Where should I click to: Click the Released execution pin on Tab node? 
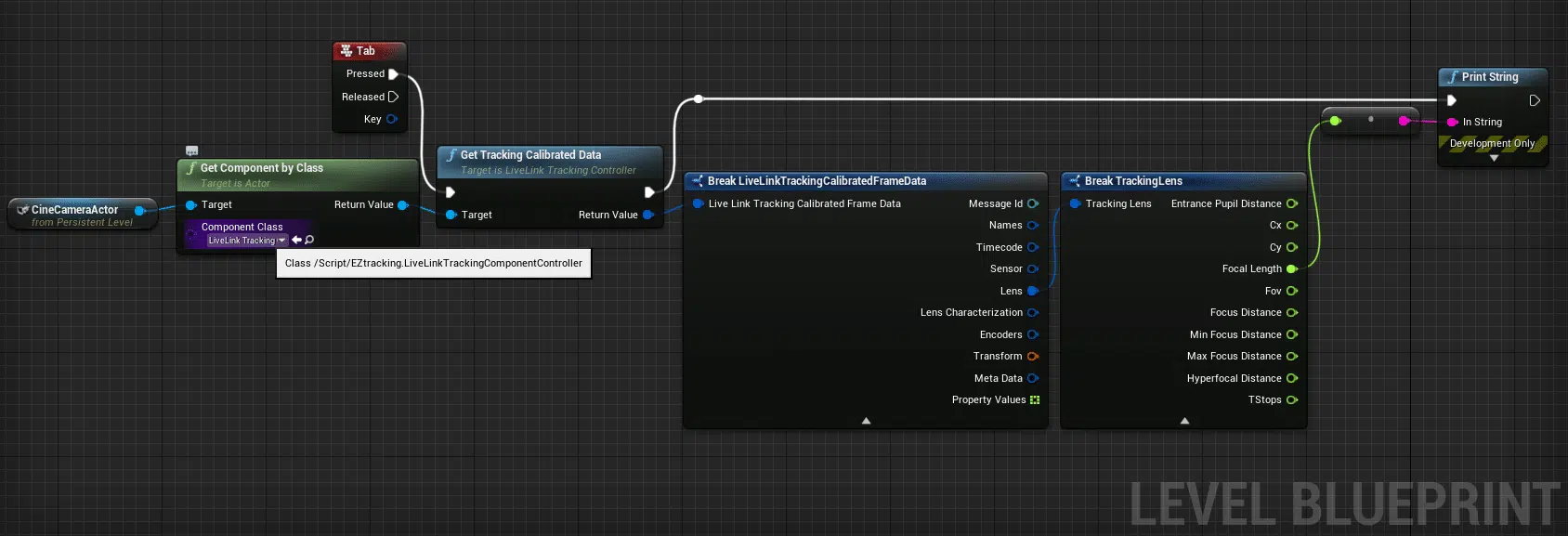[x=393, y=97]
